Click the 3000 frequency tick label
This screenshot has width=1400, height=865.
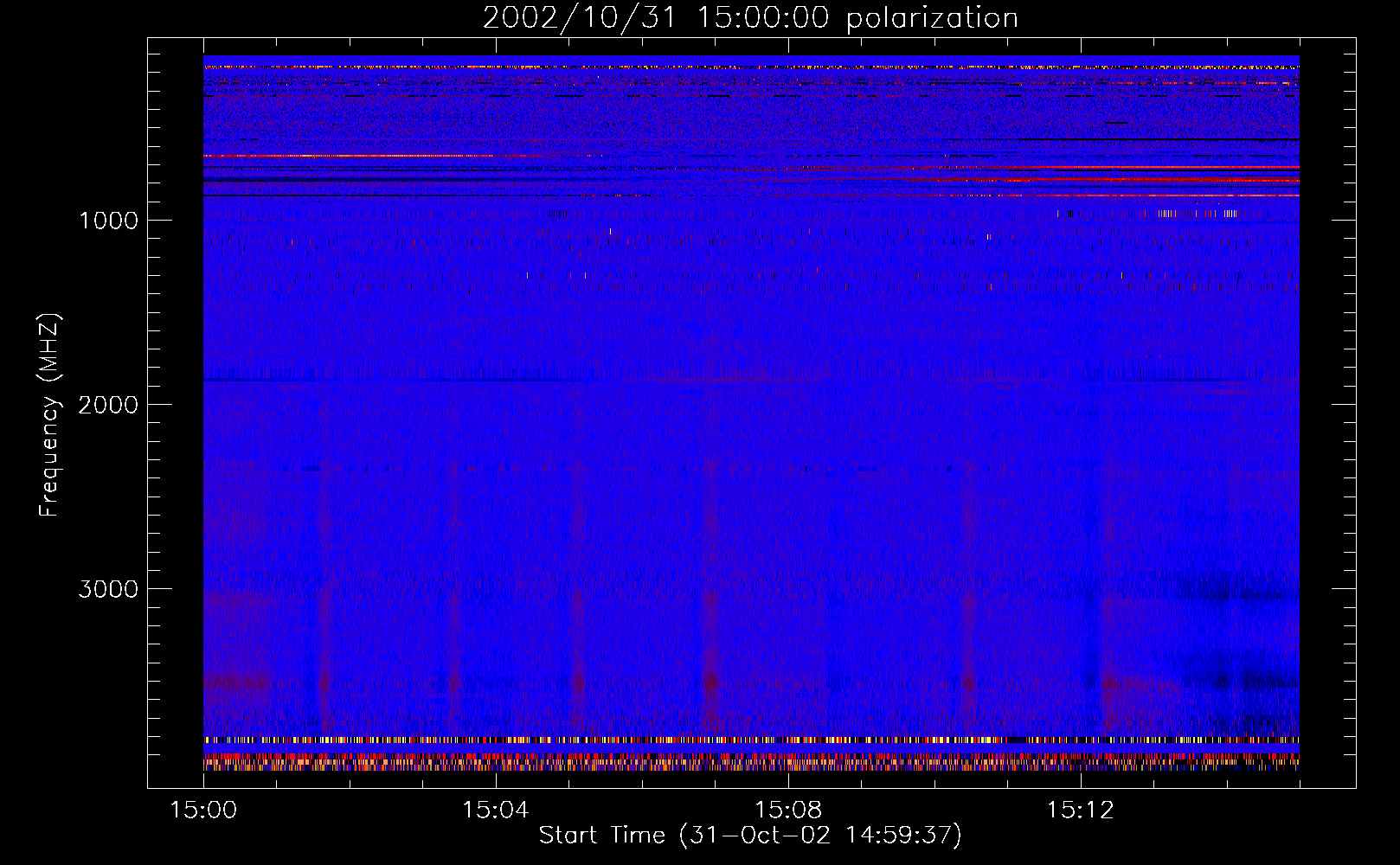(108, 588)
